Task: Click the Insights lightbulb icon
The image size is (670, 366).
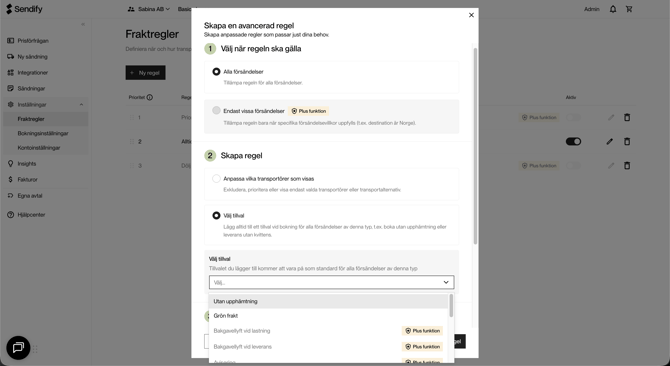Action: coord(11,164)
